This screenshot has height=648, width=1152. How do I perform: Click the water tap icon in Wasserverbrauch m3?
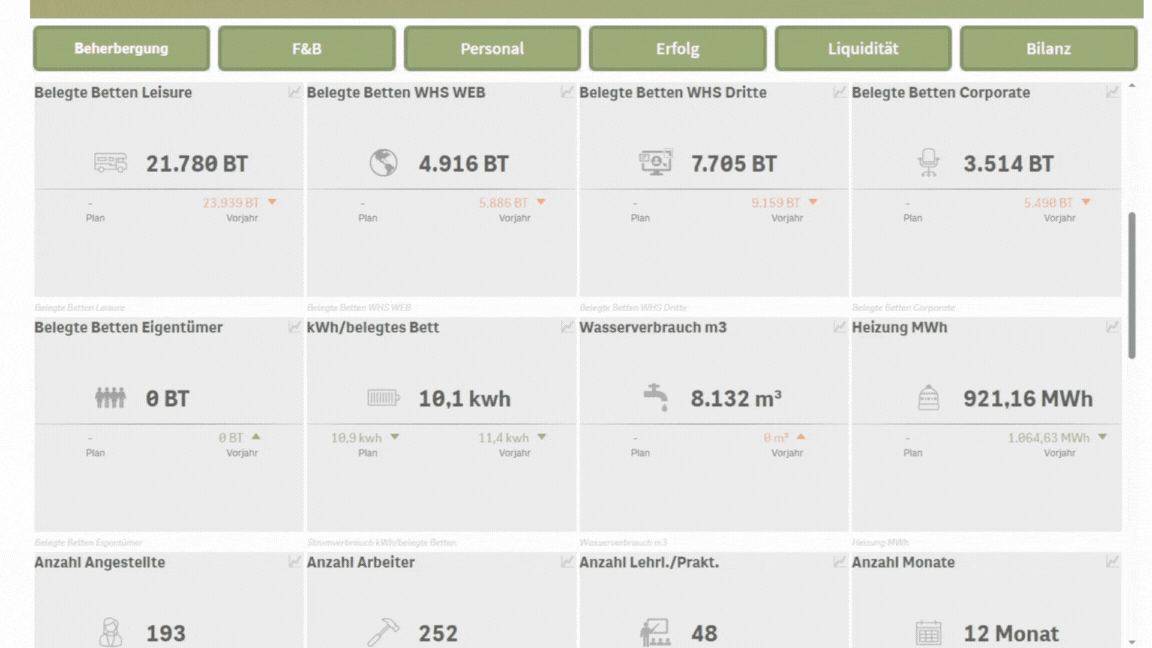point(656,398)
